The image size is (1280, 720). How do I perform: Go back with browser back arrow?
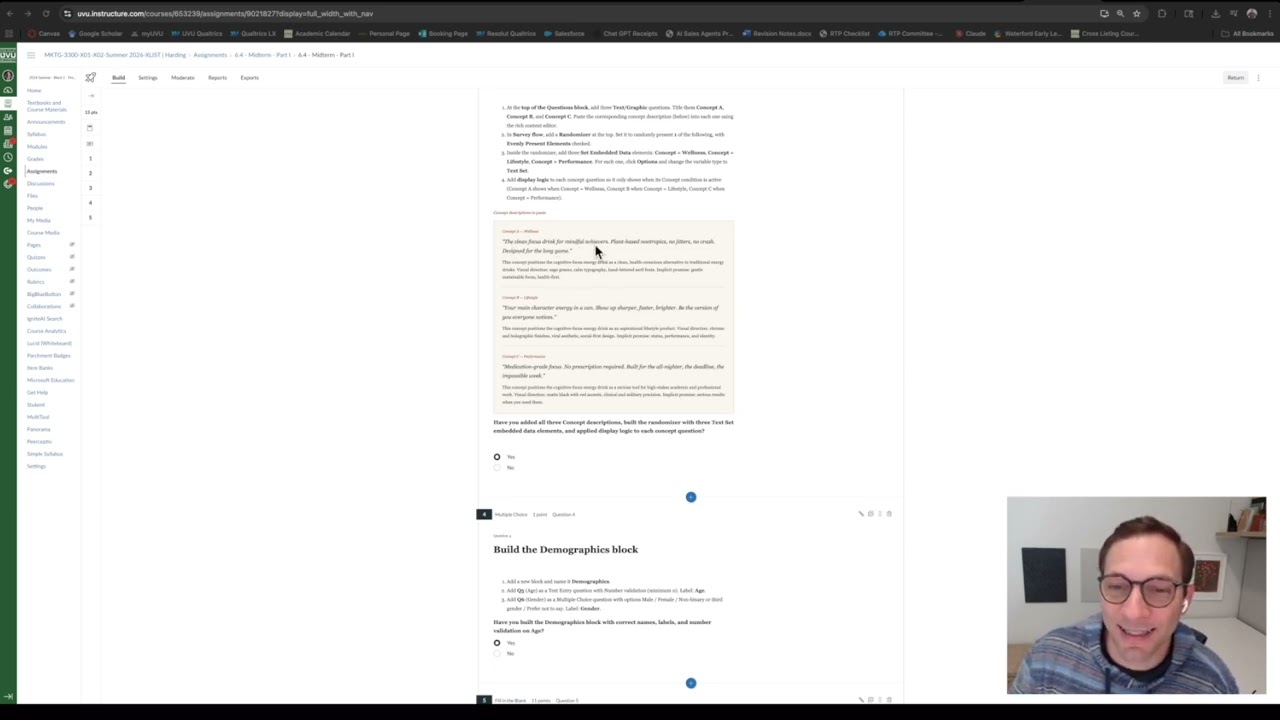[x=10, y=14]
